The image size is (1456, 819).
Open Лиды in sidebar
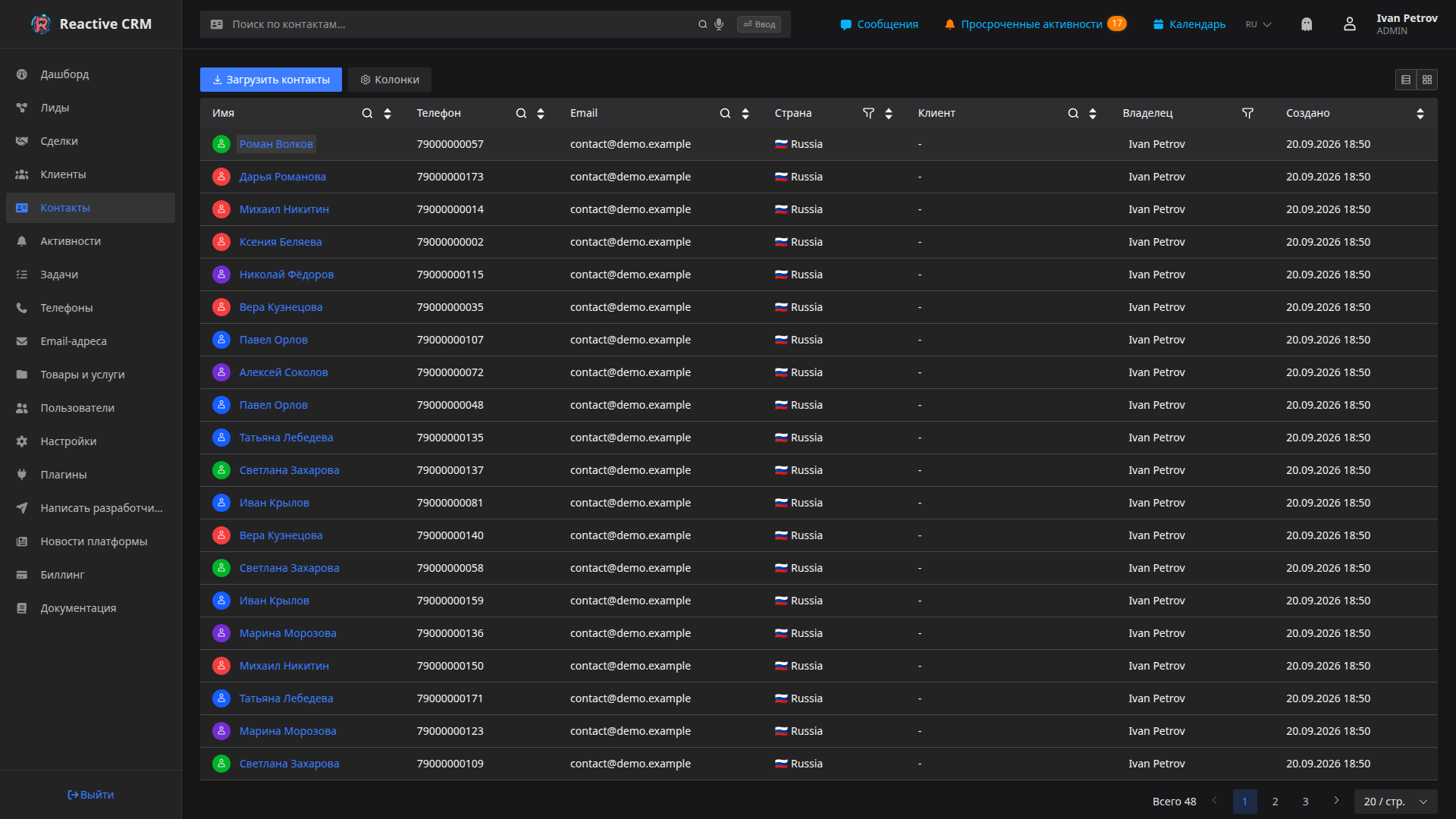coord(90,108)
